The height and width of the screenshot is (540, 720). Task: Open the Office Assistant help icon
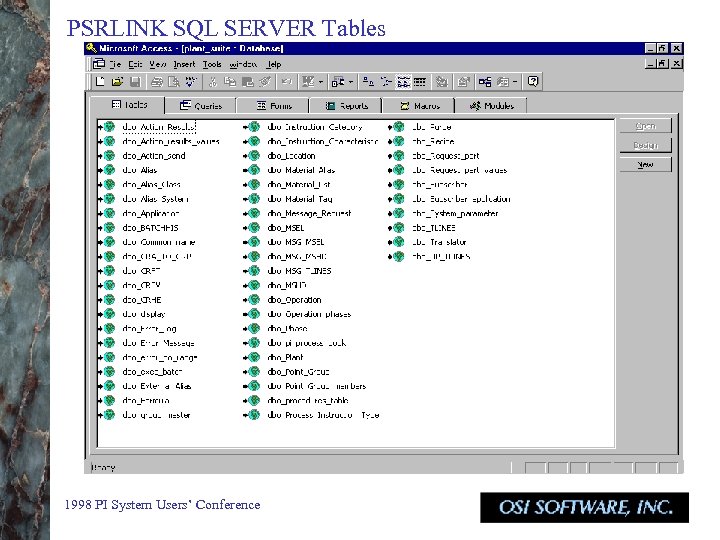click(533, 82)
